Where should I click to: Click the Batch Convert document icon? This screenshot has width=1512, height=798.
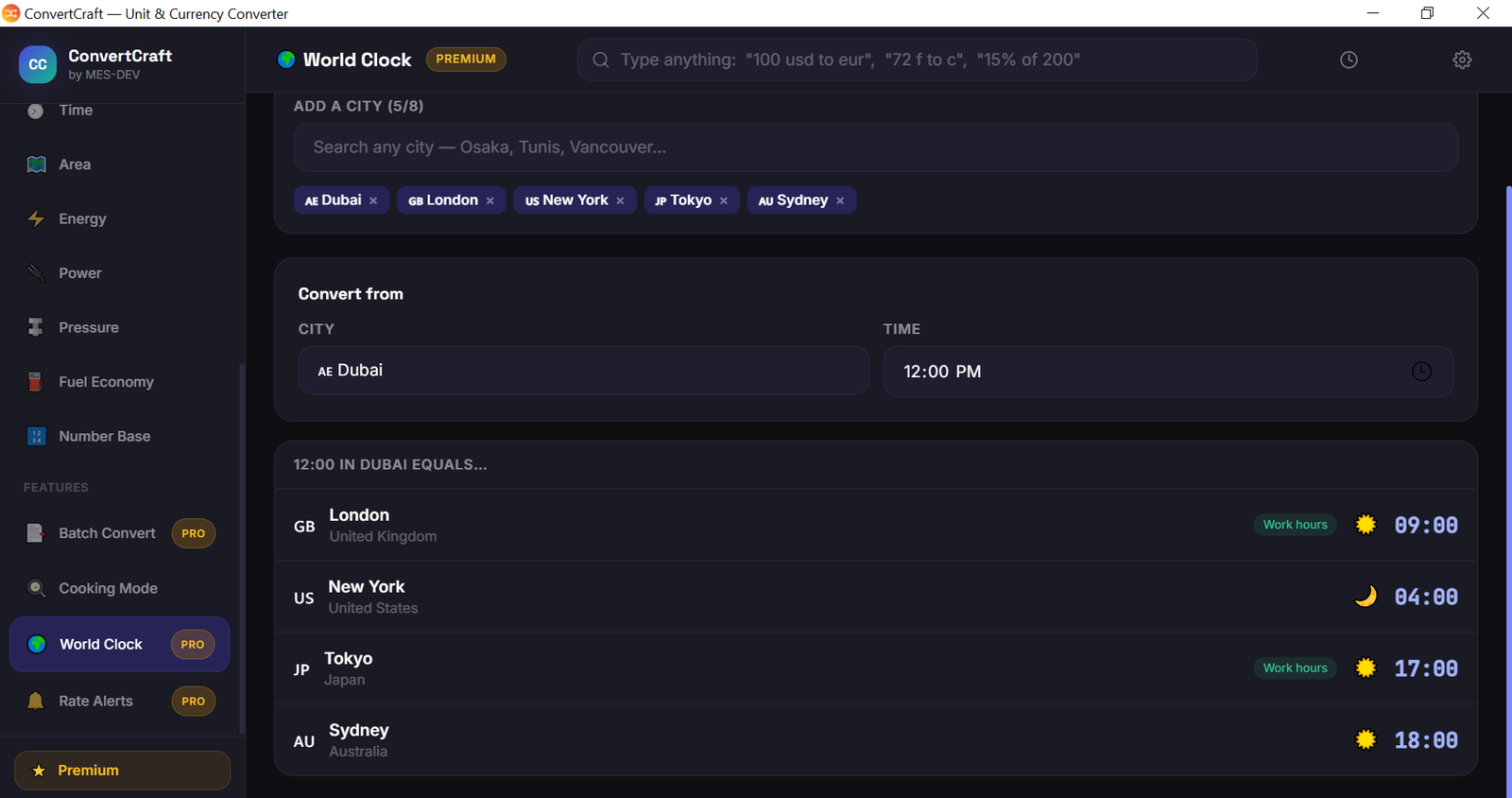36,533
